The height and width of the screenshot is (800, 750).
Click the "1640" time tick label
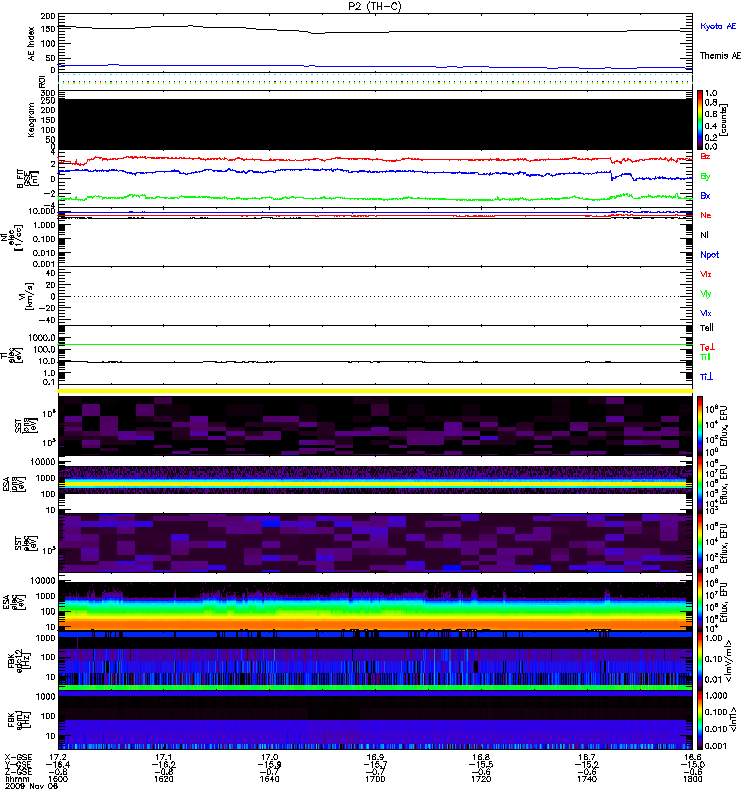pos(269,779)
